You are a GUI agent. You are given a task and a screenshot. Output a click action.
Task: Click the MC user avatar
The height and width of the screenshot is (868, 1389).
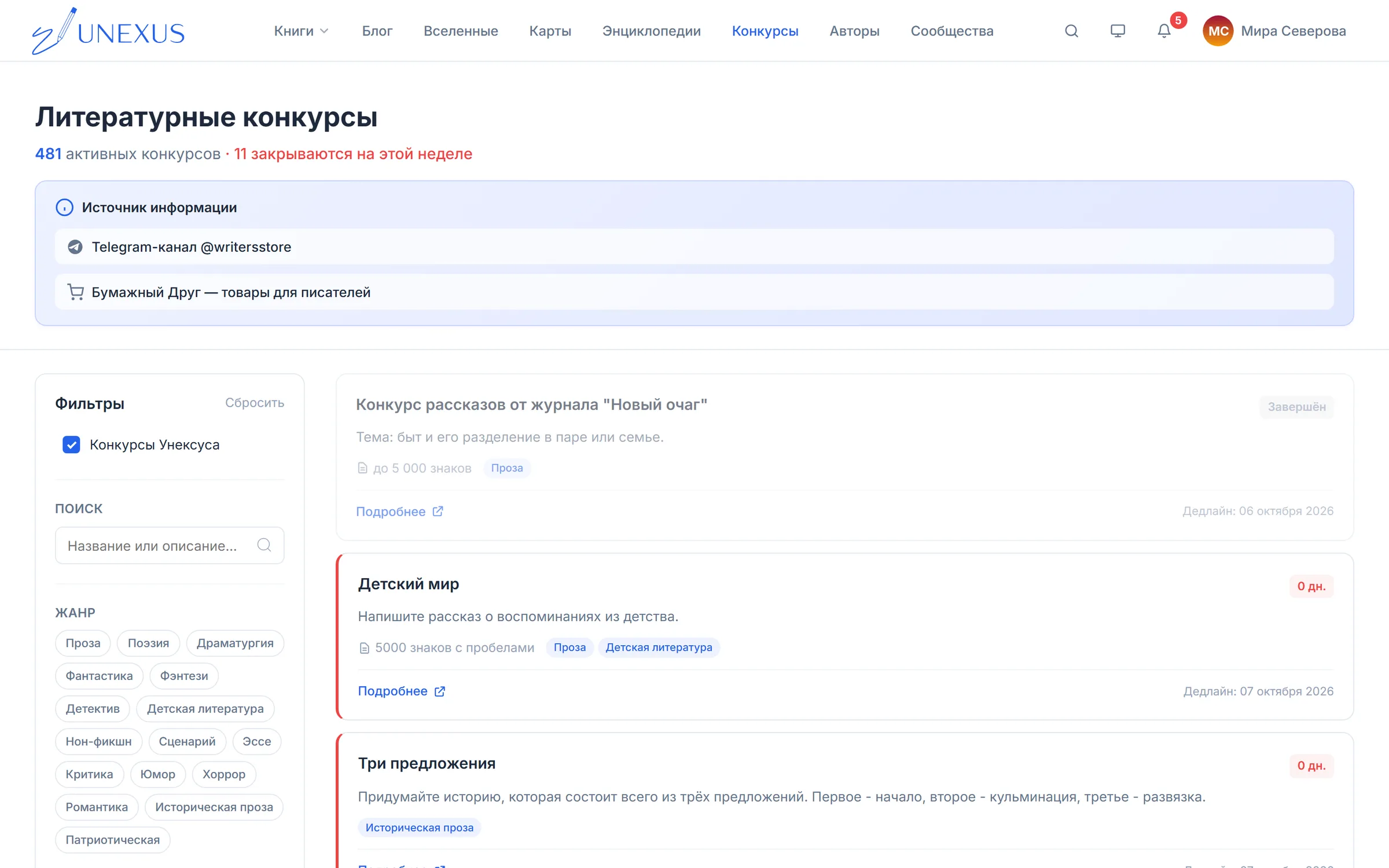1218,31
